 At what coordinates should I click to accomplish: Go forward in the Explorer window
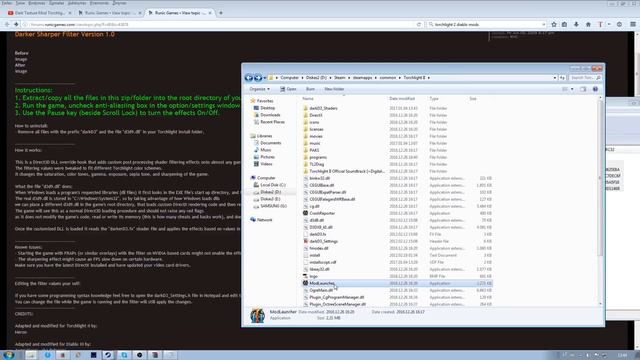(258, 78)
